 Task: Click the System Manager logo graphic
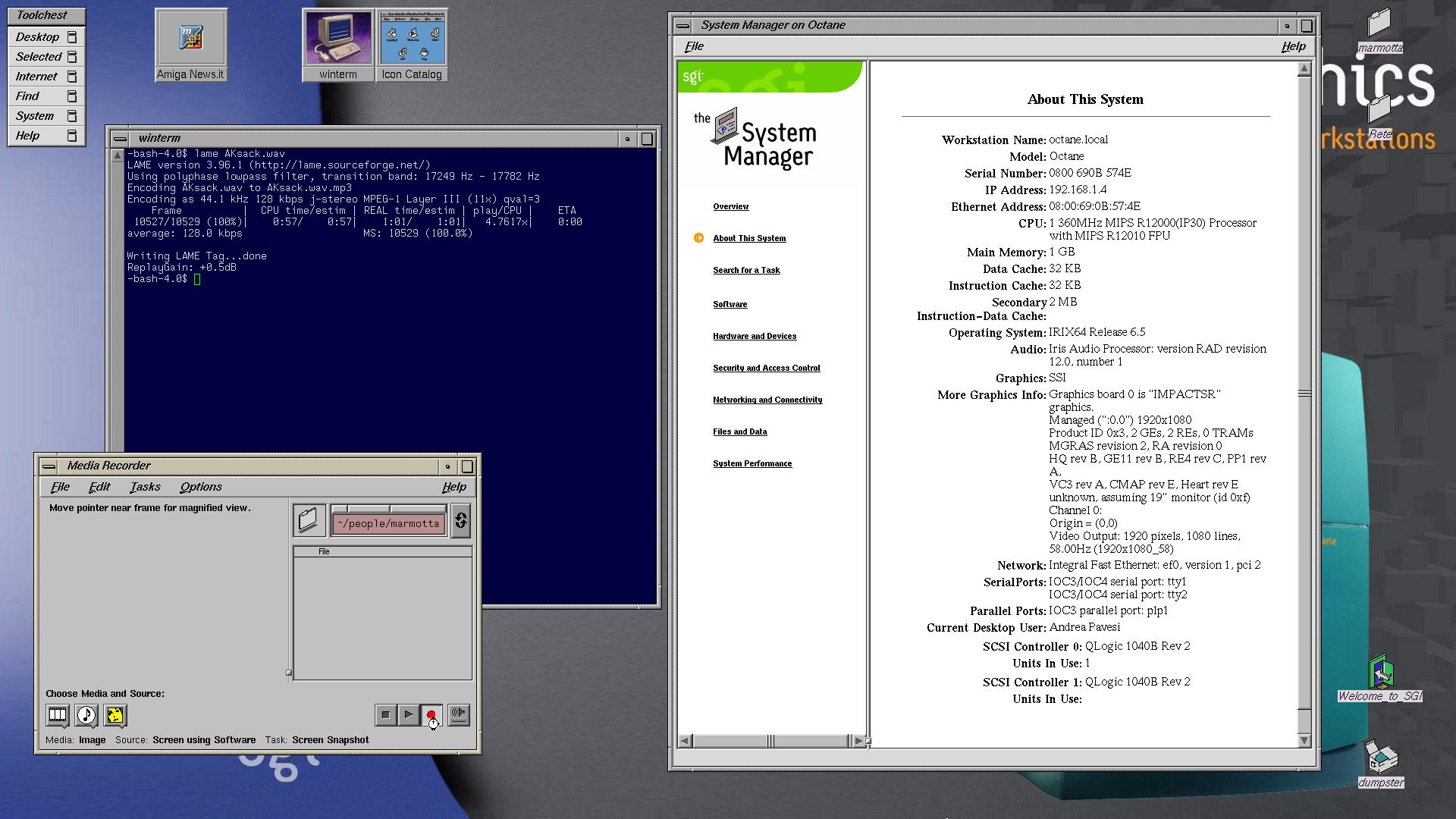tap(755, 138)
